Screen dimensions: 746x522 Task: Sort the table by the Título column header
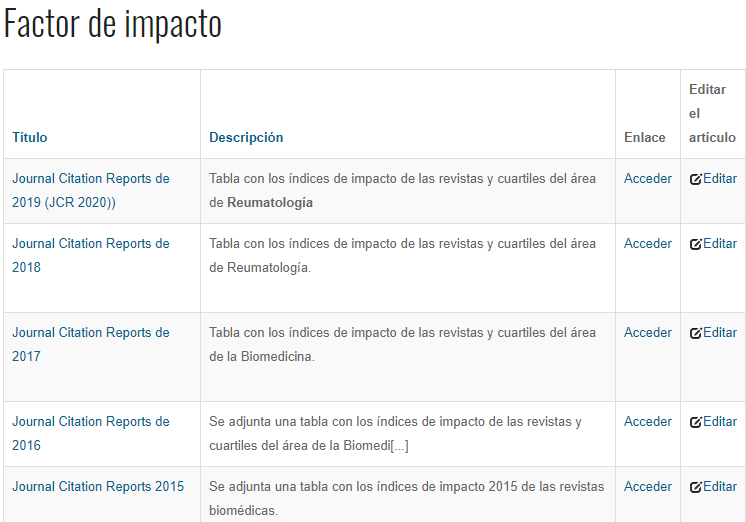click(x=29, y=138)
